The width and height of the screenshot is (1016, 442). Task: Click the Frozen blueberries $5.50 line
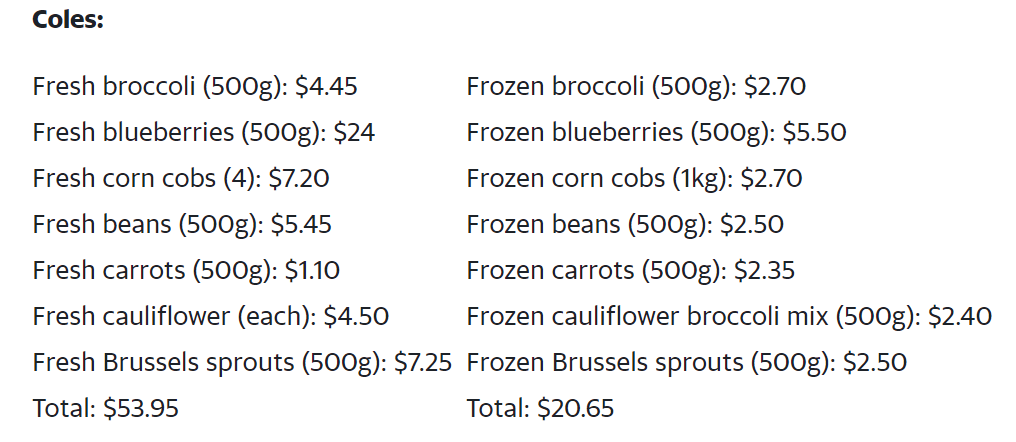coord(656,132)
